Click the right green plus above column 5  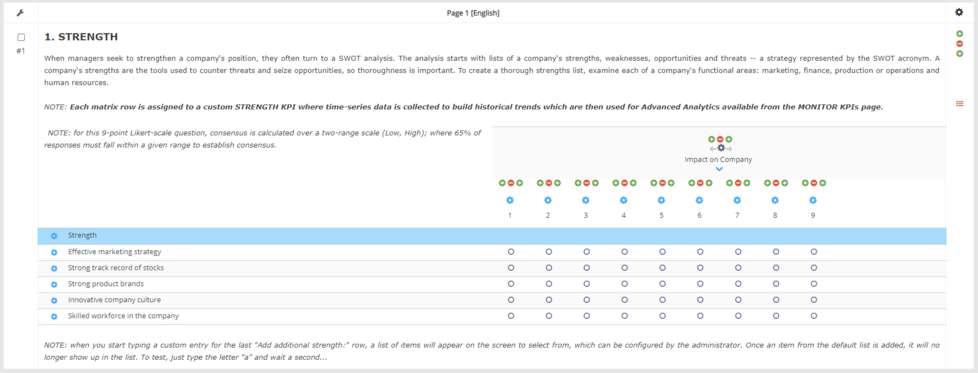(x=671, y=183)
